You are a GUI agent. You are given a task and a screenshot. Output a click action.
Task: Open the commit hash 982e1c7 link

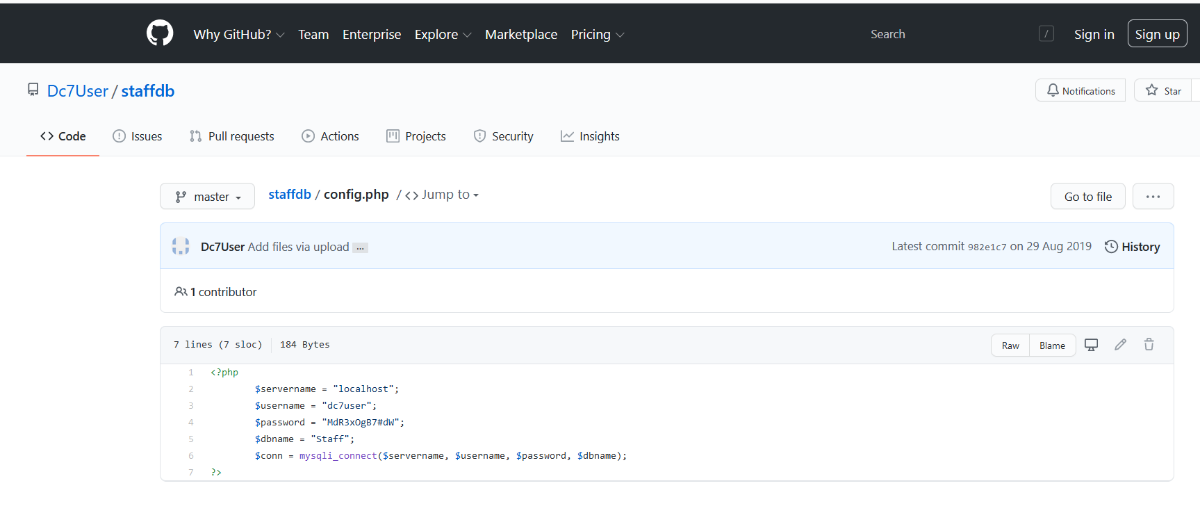[x=987, y=247]
